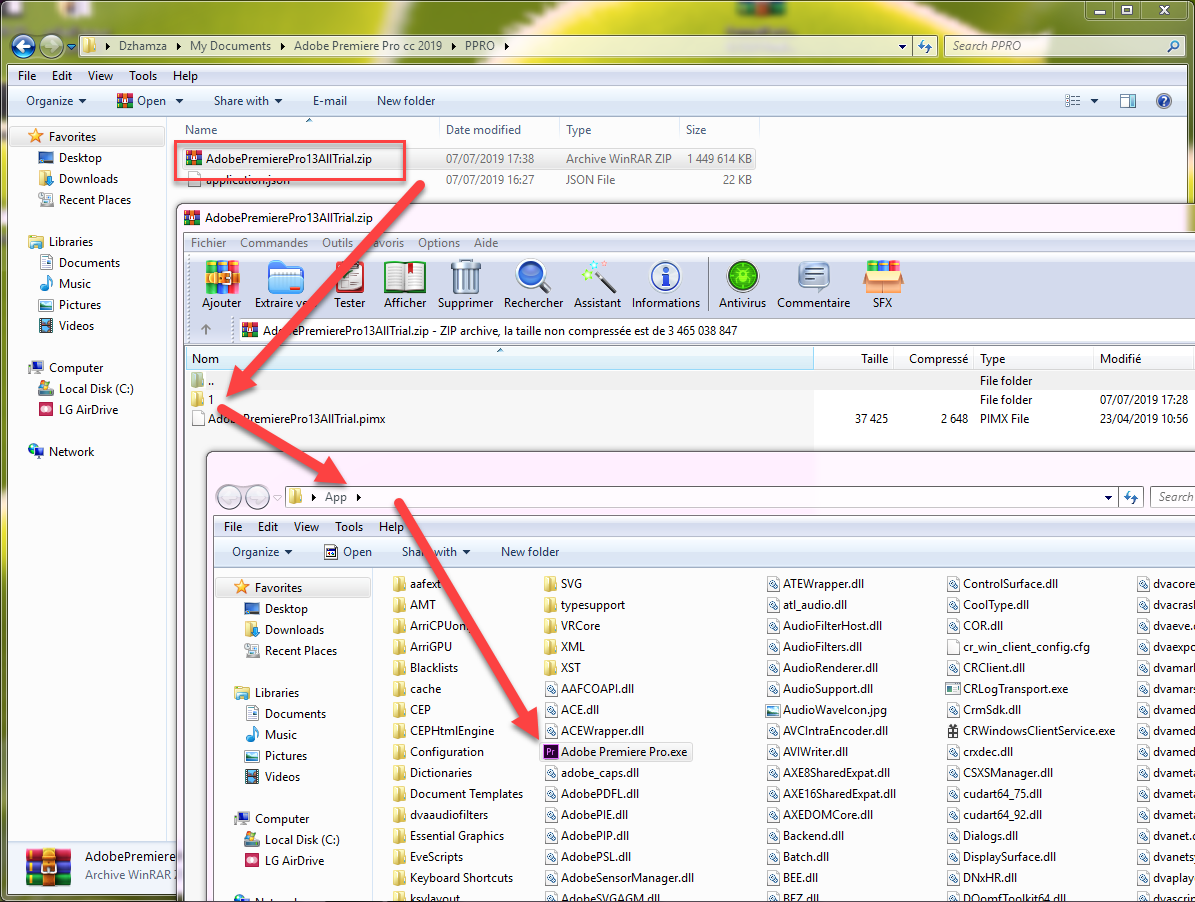Select the AudioWaveIcon.jpg file
Screen dimensions: 1195x902
click(827, 710)
